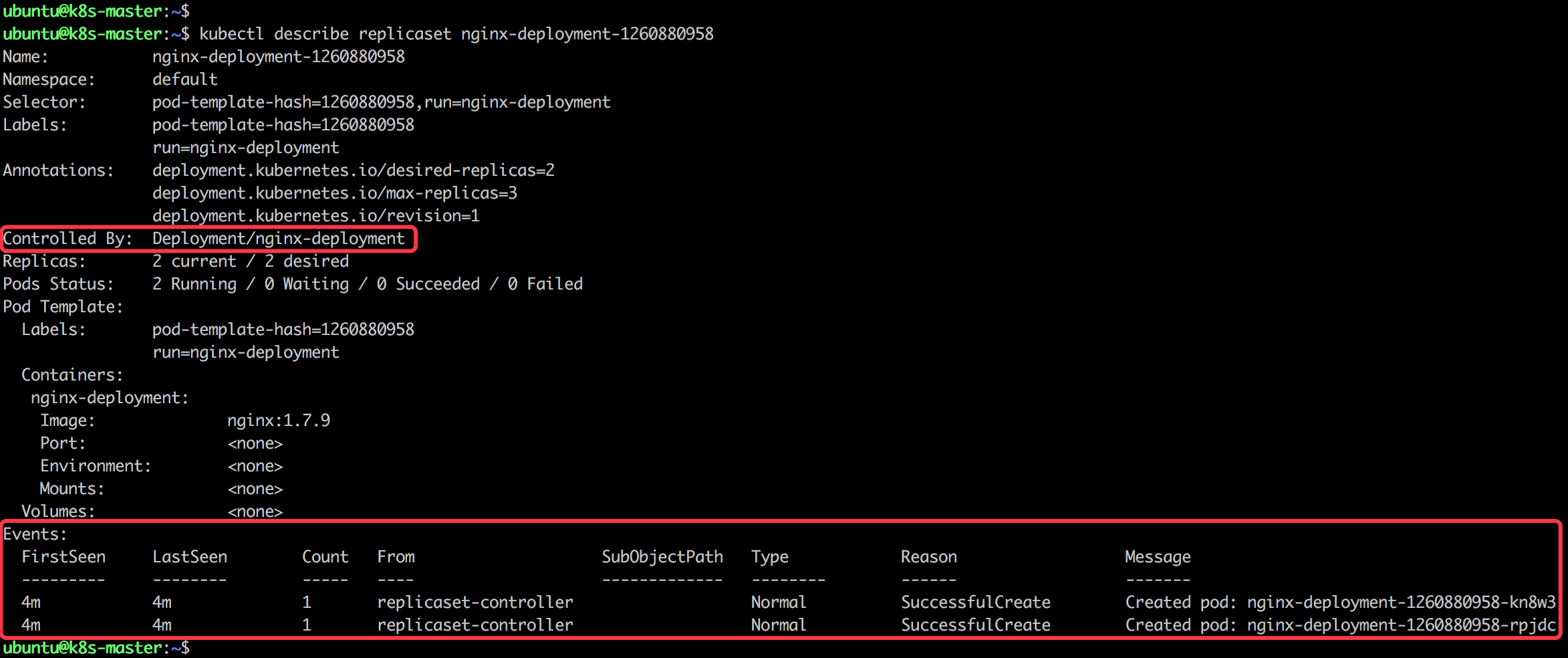Click the Count column header
The image size is (1568, 658).
tap(325, 557)
